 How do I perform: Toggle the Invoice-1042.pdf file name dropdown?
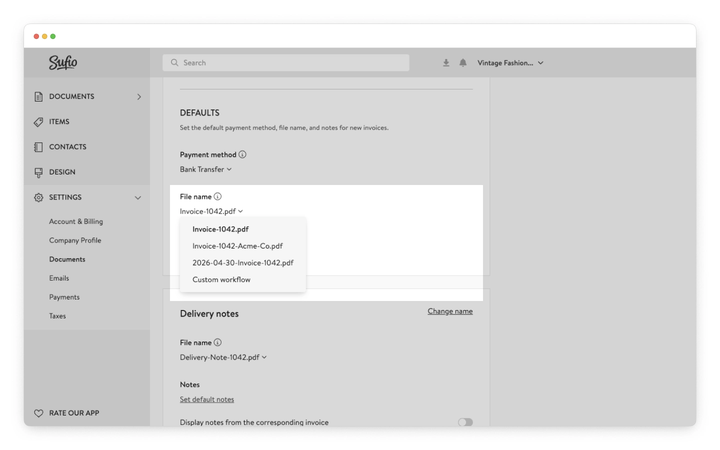point(211,211)
